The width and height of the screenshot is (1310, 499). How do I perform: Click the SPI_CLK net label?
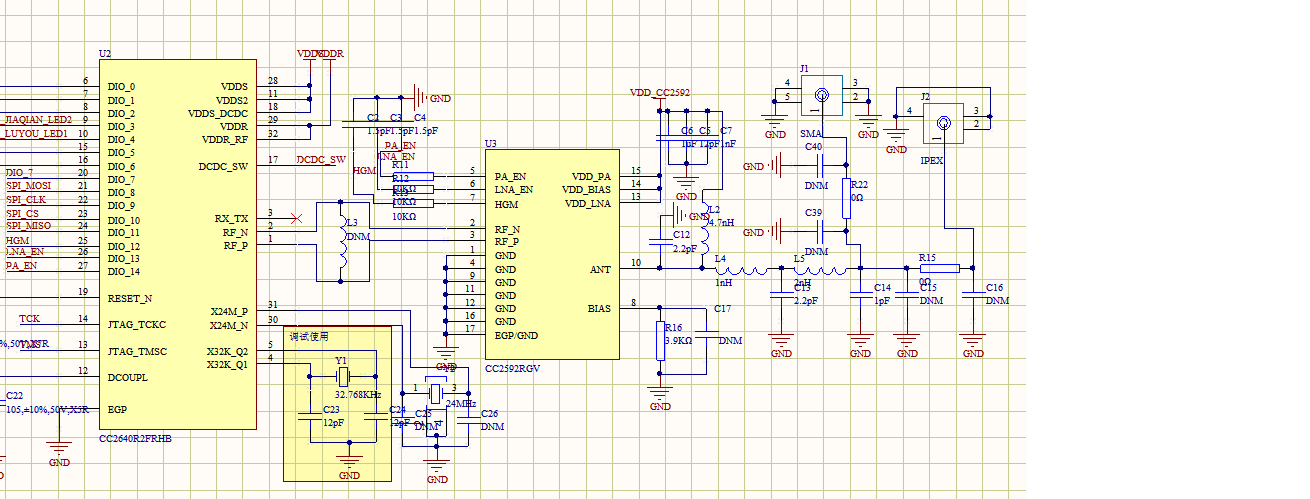point(27,199)
